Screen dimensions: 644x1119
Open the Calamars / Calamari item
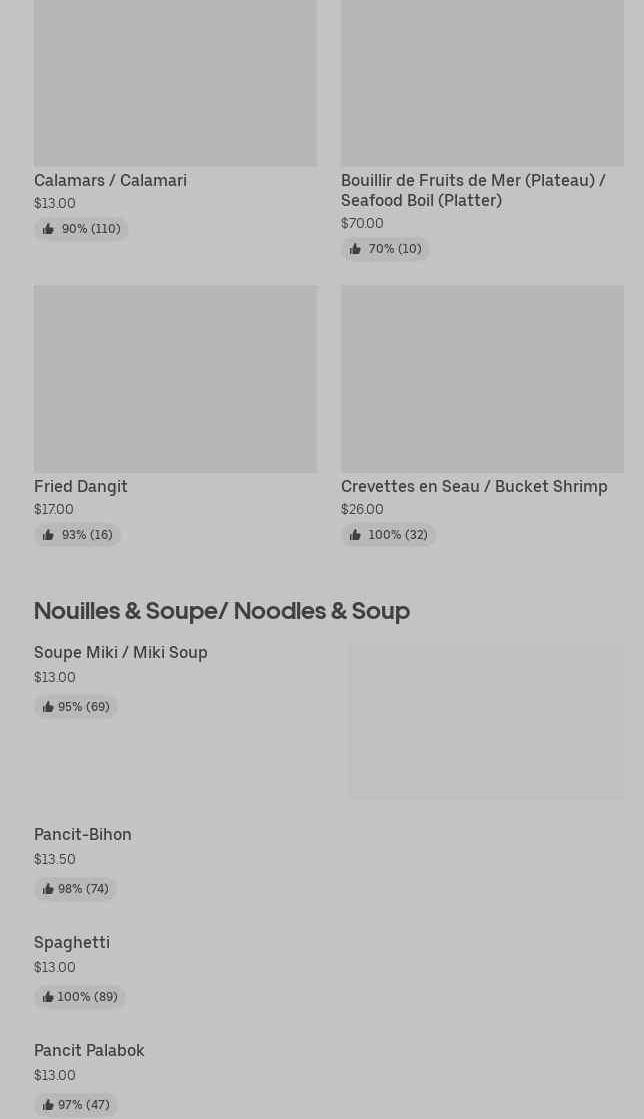point(110,181)
